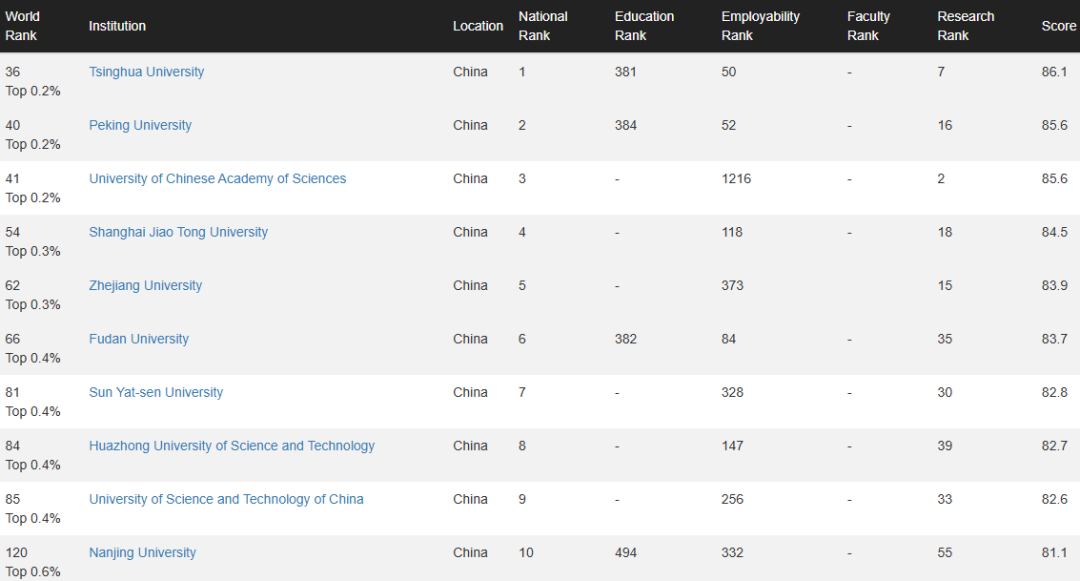Click the National Rank column header
This screenshot has width=1080, height=581.
click(543, 26)
